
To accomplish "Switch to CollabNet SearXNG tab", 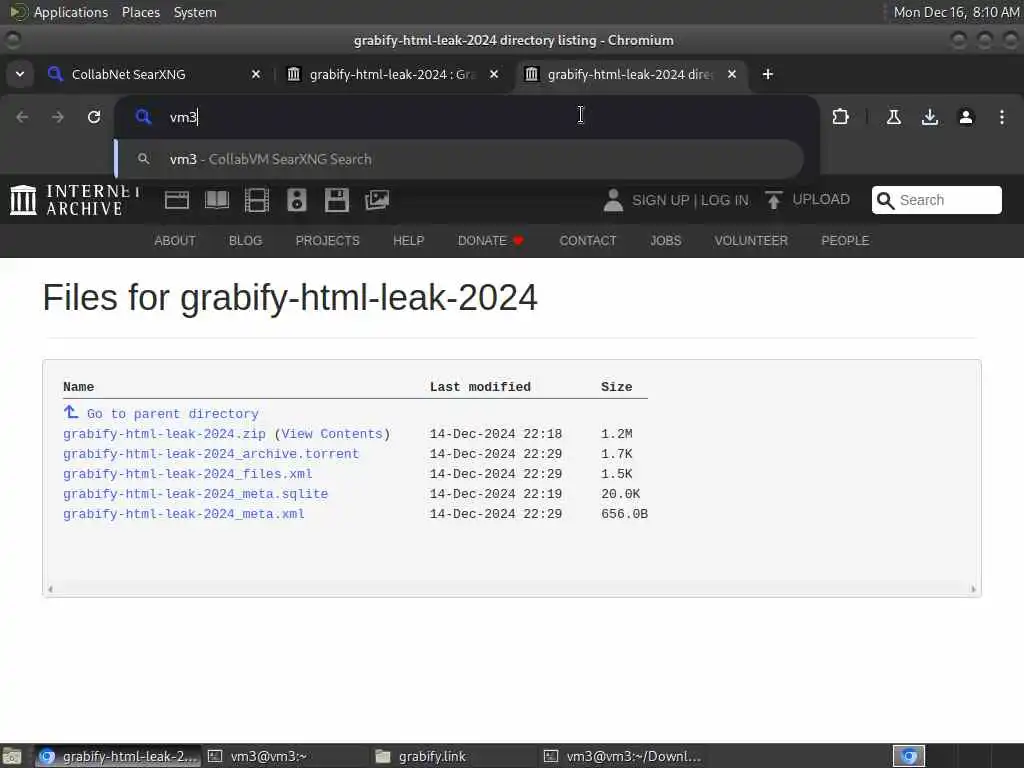I will click(x=154, y=74).
